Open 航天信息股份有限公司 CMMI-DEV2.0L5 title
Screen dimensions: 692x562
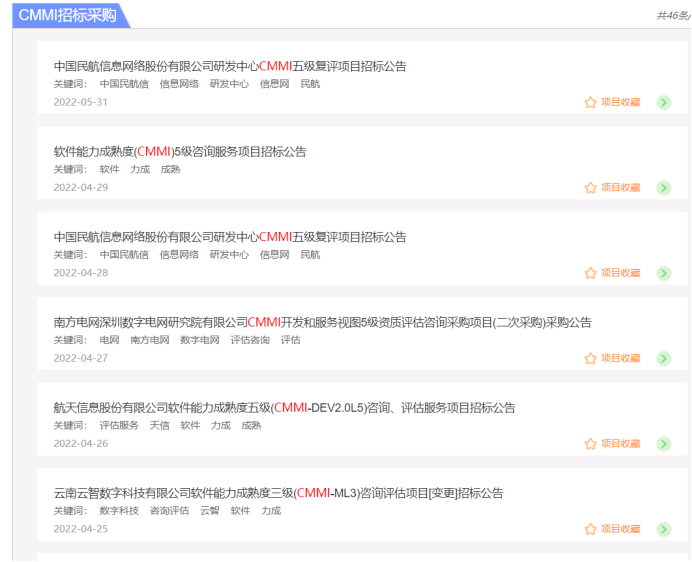point(285,407)
